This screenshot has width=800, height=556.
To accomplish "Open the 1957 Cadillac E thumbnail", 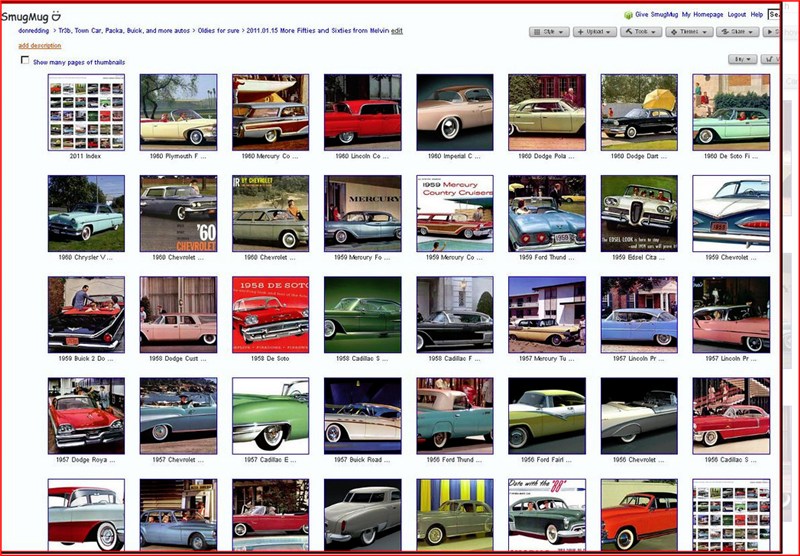I will tap(270, 416).
